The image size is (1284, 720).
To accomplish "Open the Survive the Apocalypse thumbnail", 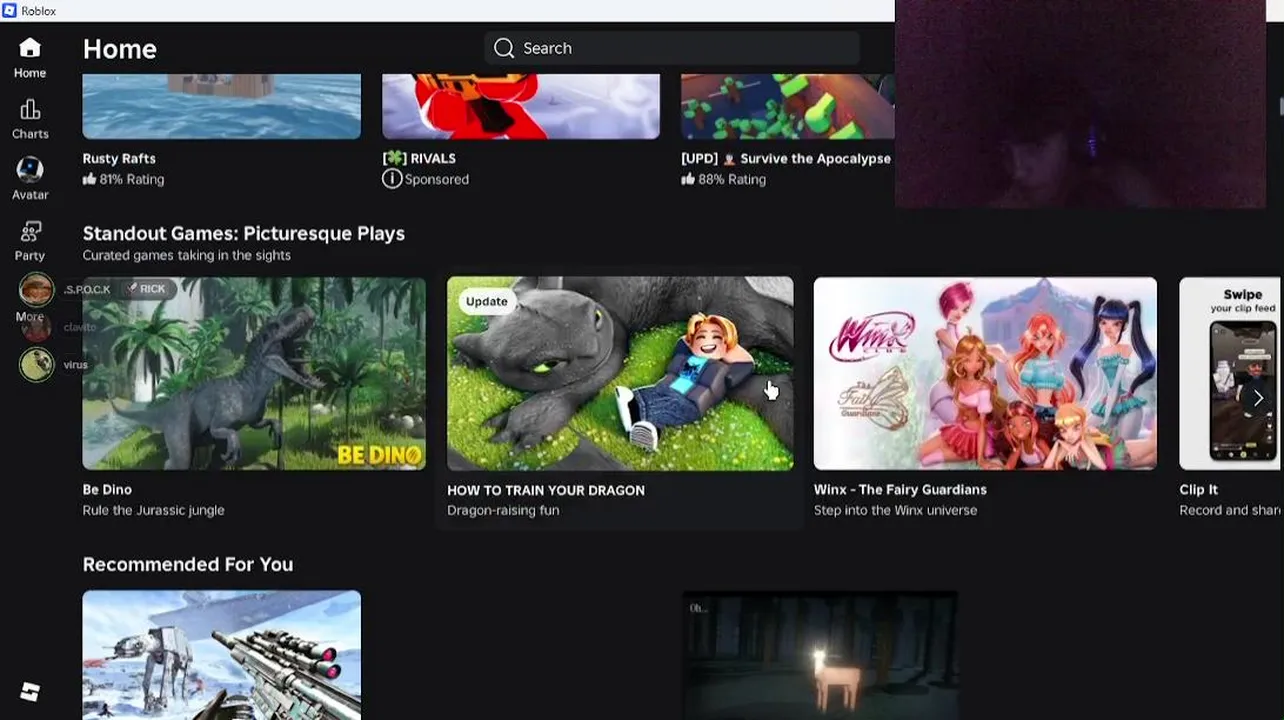I will (788, 106).
